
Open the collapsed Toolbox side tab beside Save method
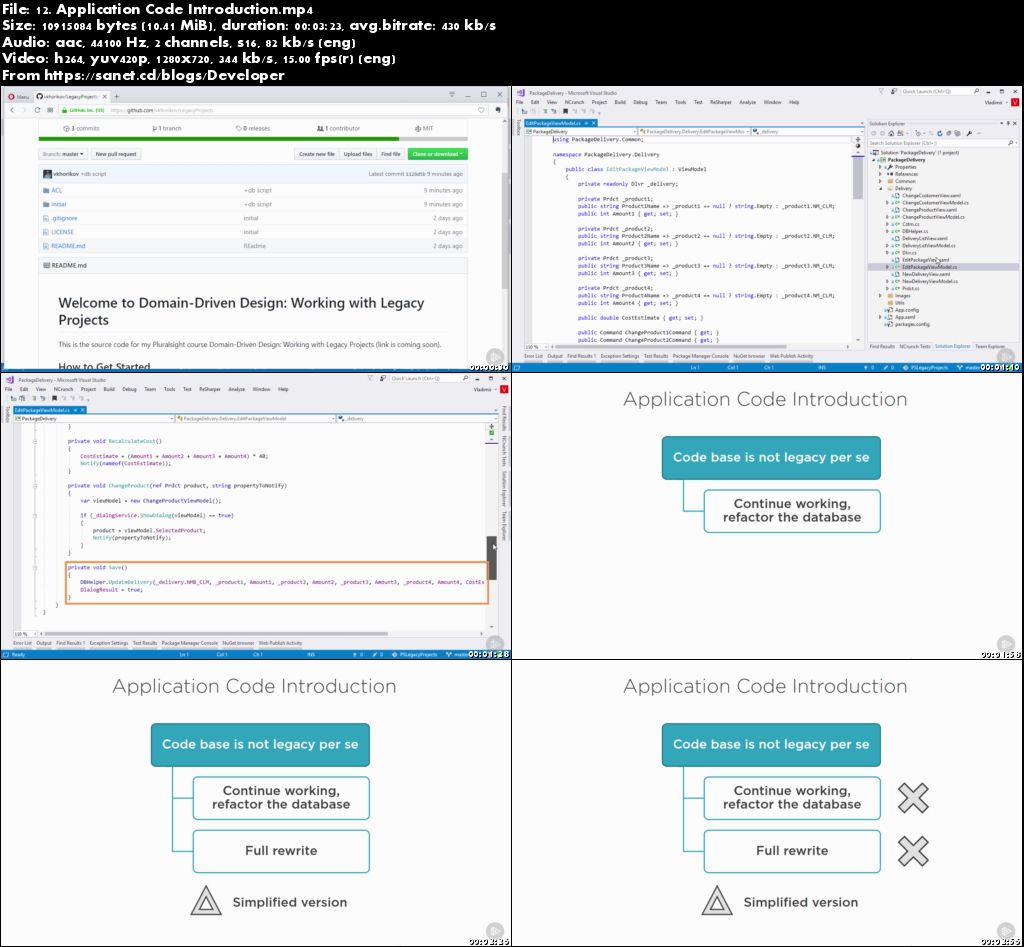click(7, 414)
